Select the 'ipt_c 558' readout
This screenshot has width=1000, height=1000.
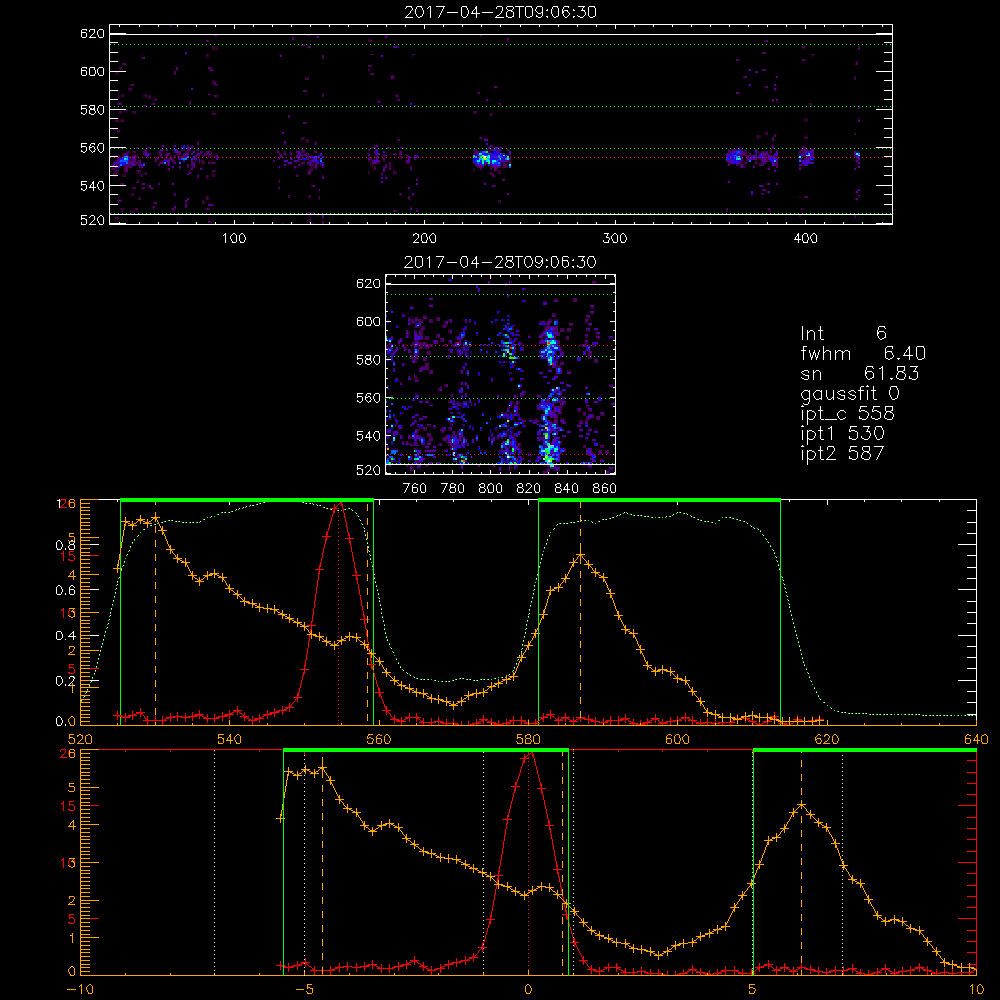coord(848,414)
